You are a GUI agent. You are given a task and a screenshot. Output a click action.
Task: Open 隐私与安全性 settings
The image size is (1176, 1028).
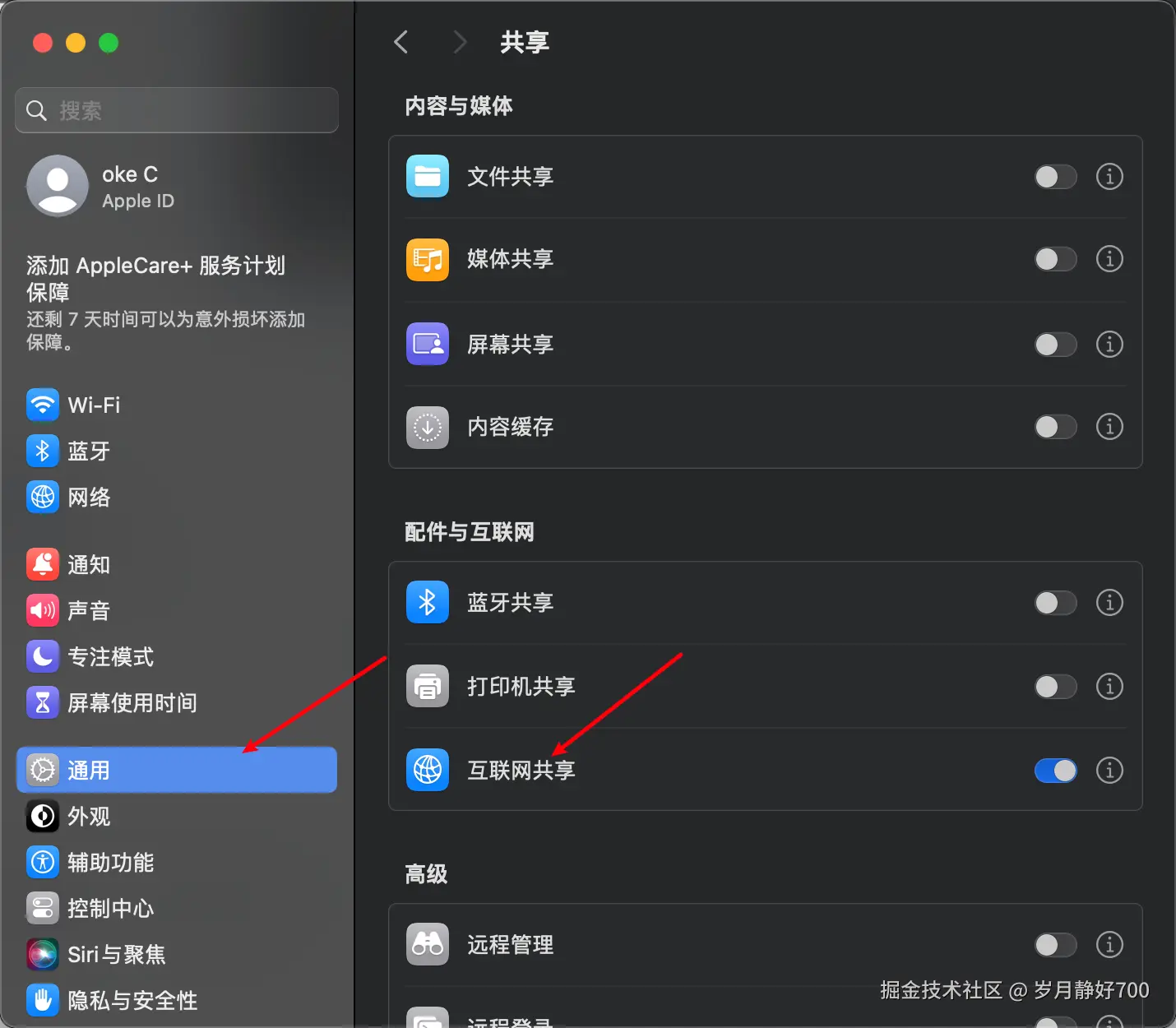click(132, 1000)
